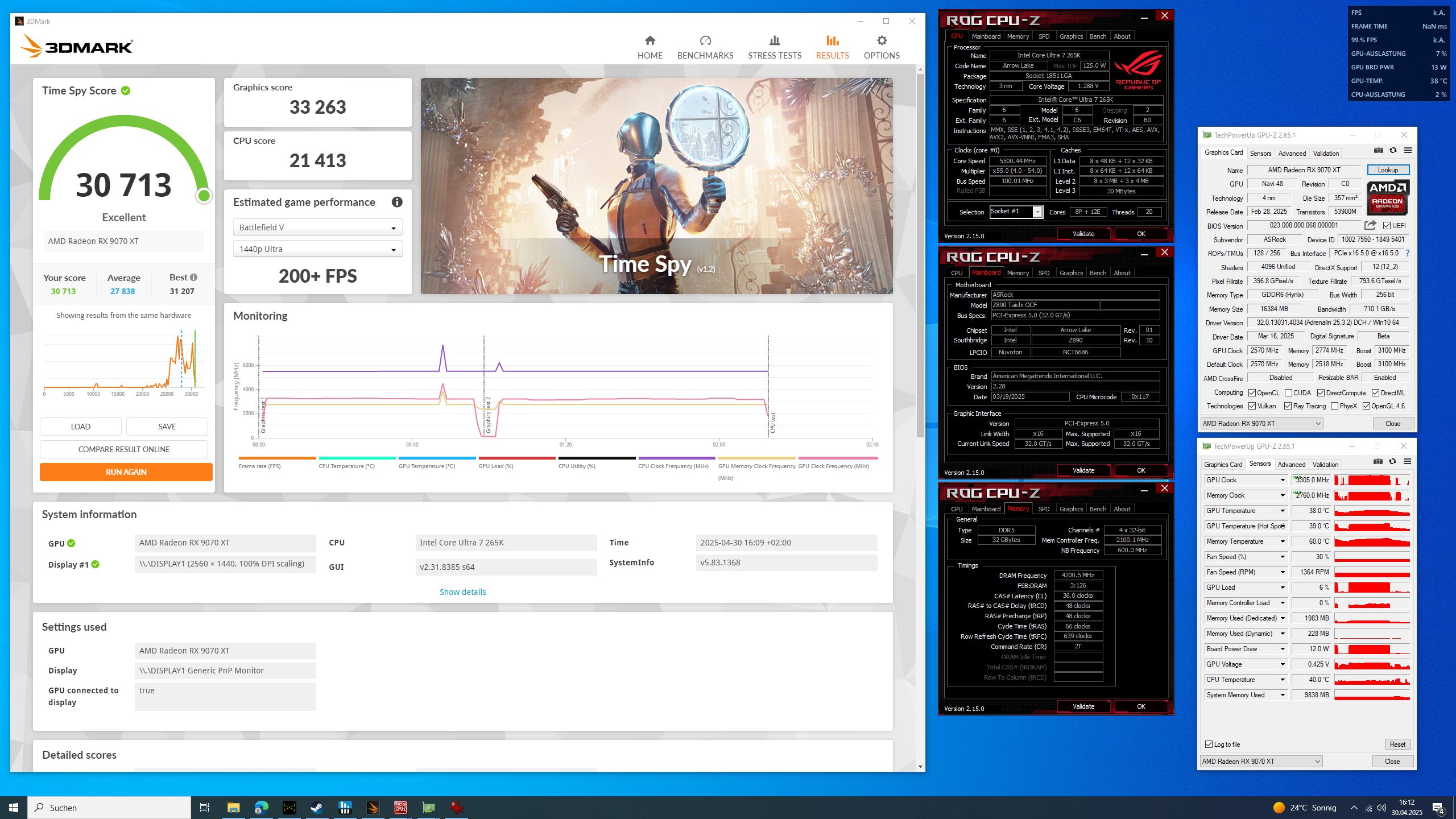Toggle the Vulkan checkbox in GPU-Z
Viewport: 1456px width, 819px height.
[1252, 406]
